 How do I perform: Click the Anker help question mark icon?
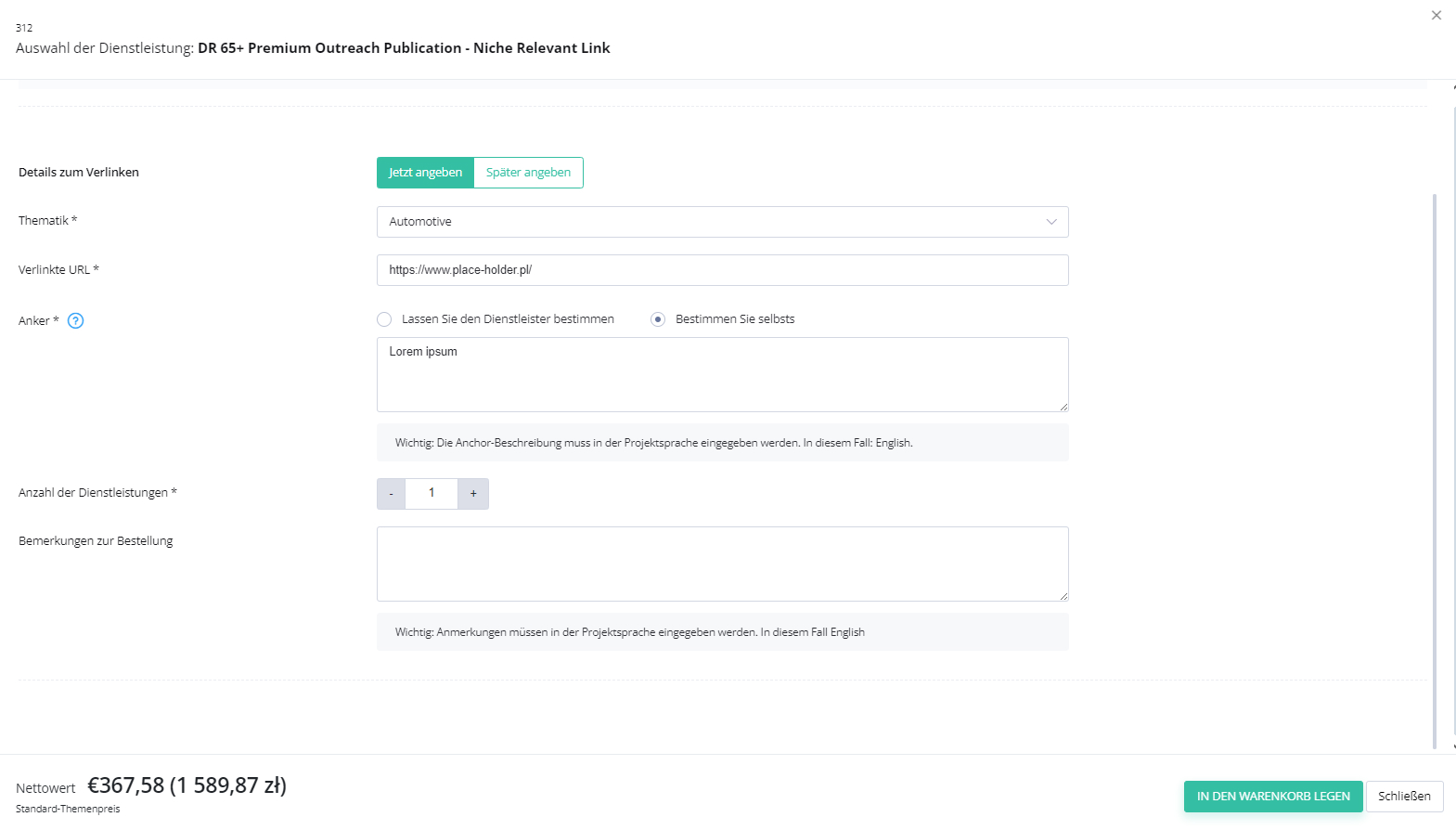[x=76, y=321]
